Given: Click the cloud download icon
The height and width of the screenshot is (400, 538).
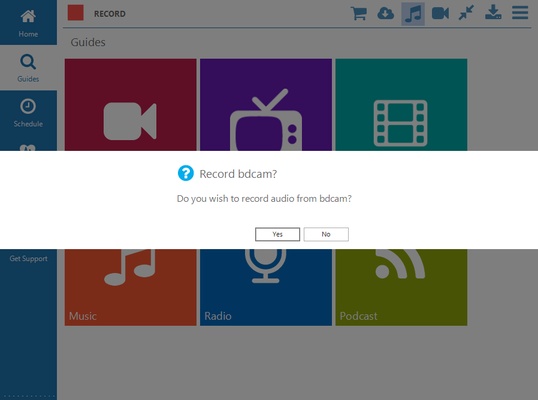Looking at the screenshot, I should (385, 14).
